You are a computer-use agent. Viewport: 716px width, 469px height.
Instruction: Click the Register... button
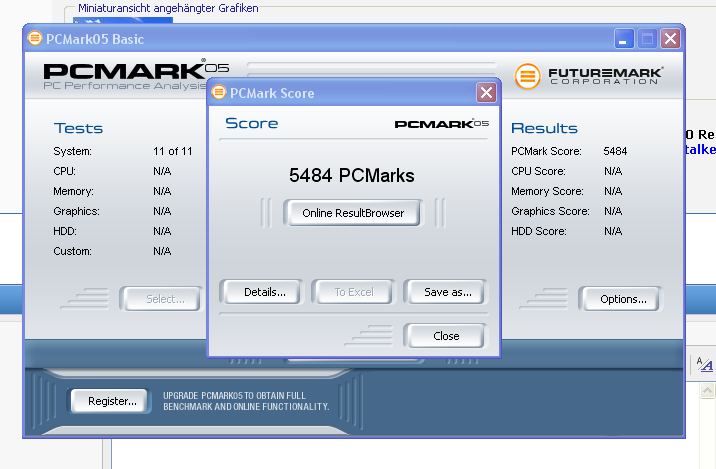110,401
